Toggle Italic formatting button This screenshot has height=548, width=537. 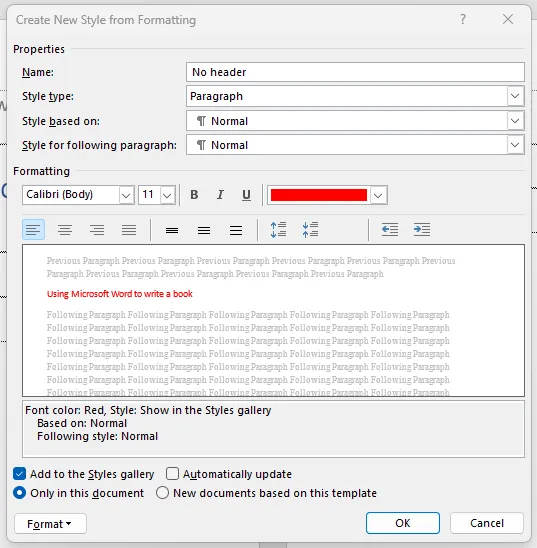click(220, 195)
